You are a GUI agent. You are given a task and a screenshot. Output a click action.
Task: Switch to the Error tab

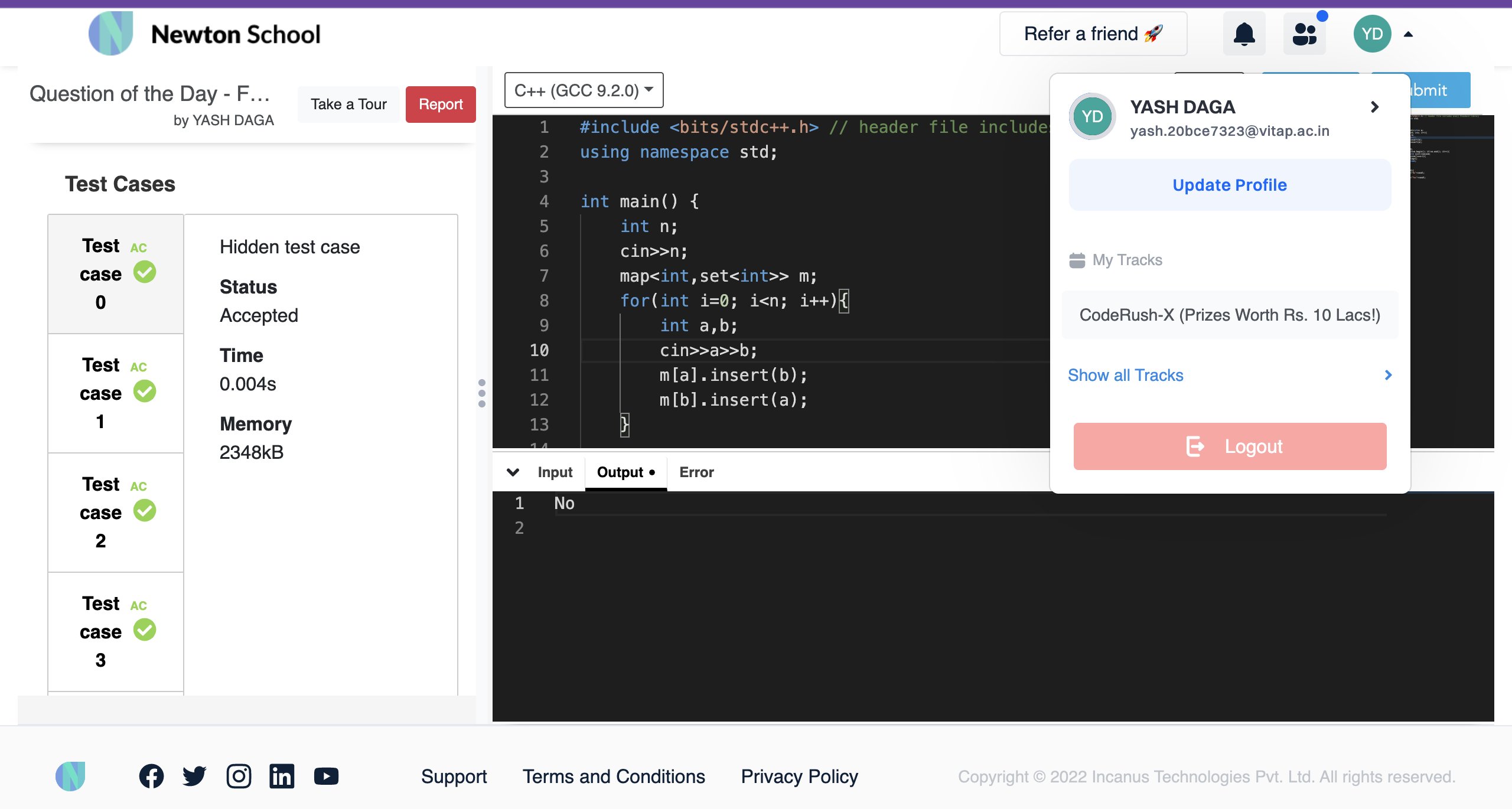[696, 472]
